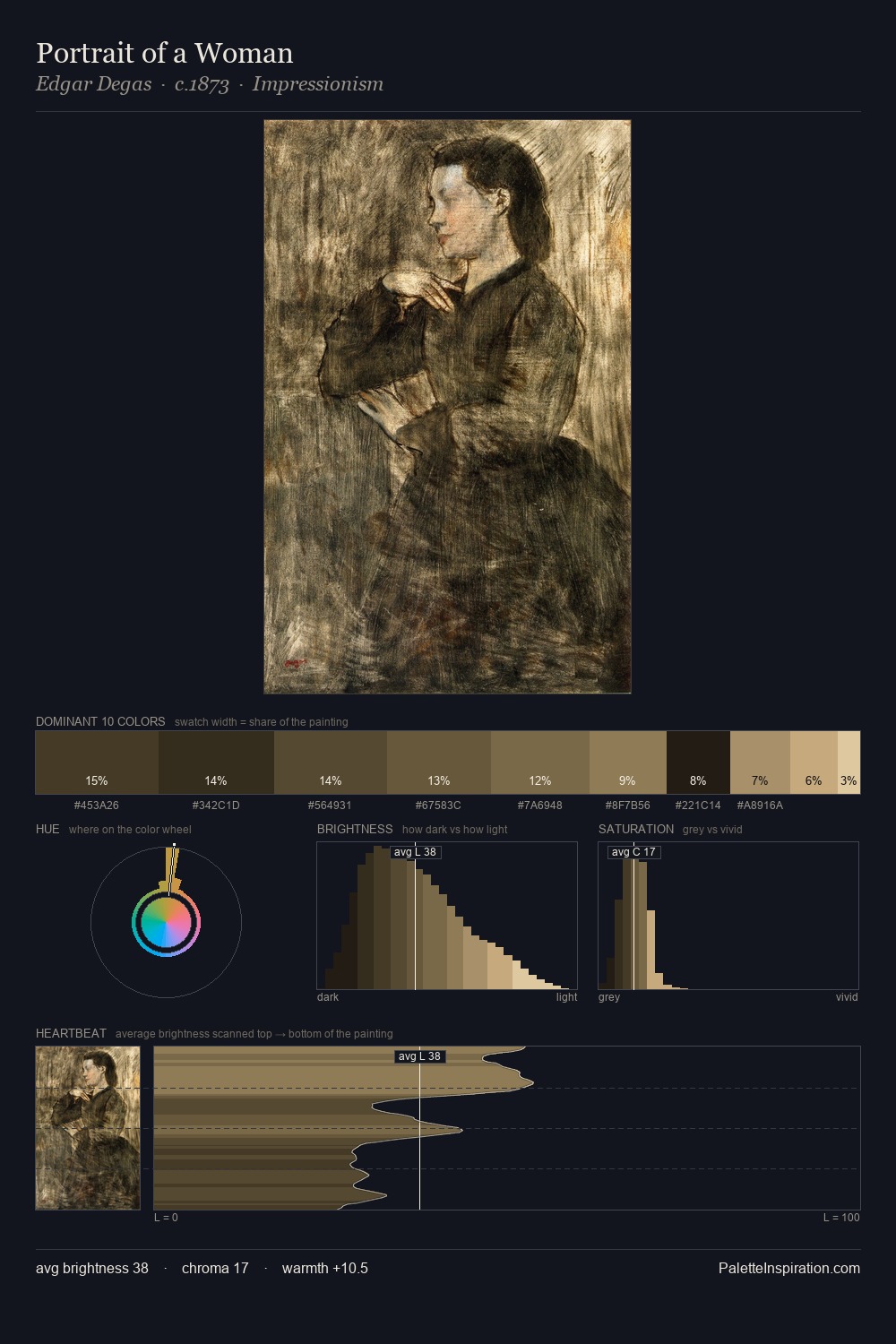Click the 'Impressionism' style label
896x1344 pixels.
[318, 84]
